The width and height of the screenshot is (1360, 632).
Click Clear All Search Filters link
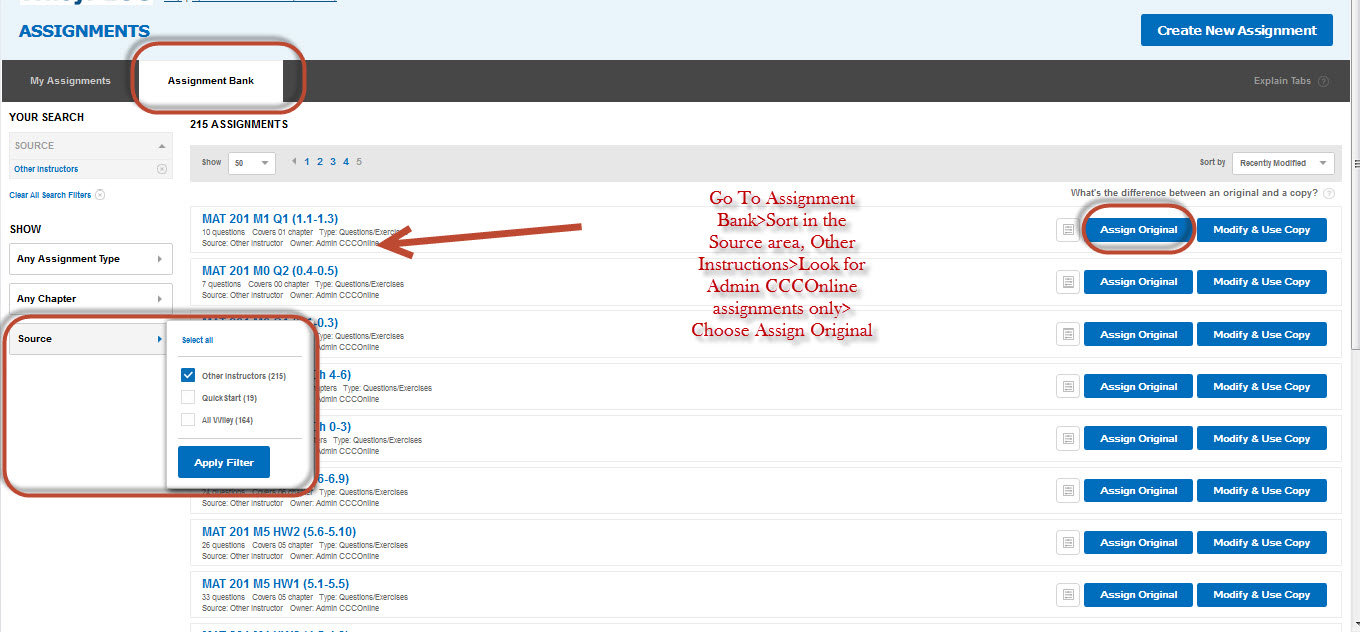click(50, 195)
